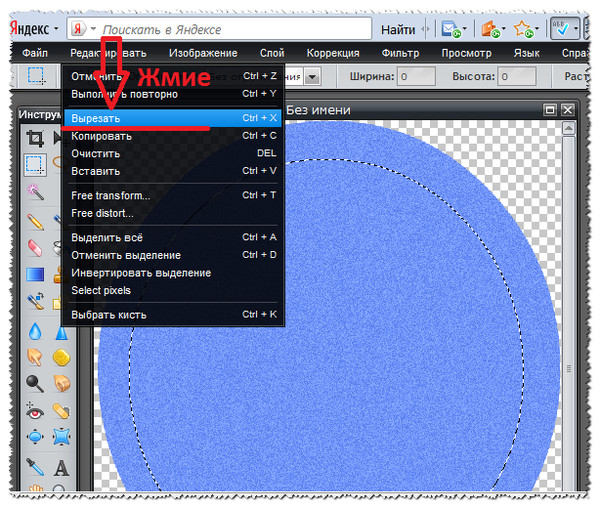Screen dimensions: 600x508
Task: Expand the wallet icon dropdown arrow
Action: 504,29
